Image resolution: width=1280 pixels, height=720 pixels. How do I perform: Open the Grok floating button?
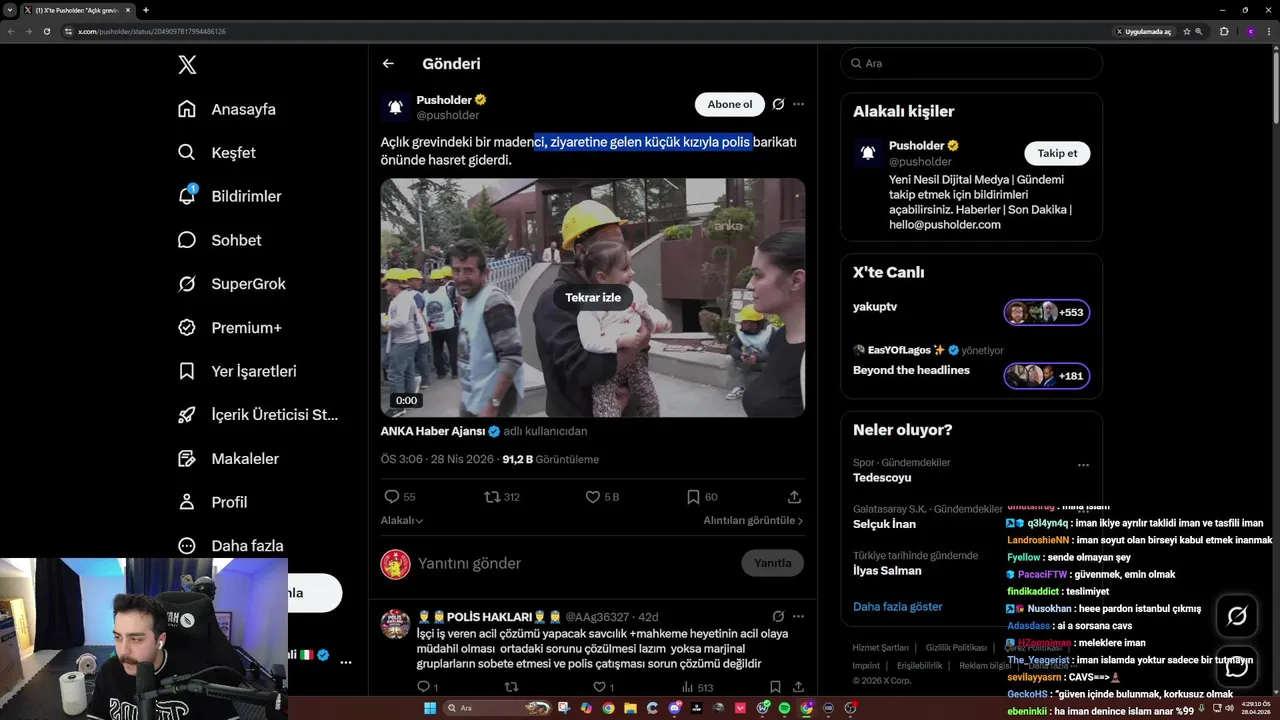[1237, 616]
